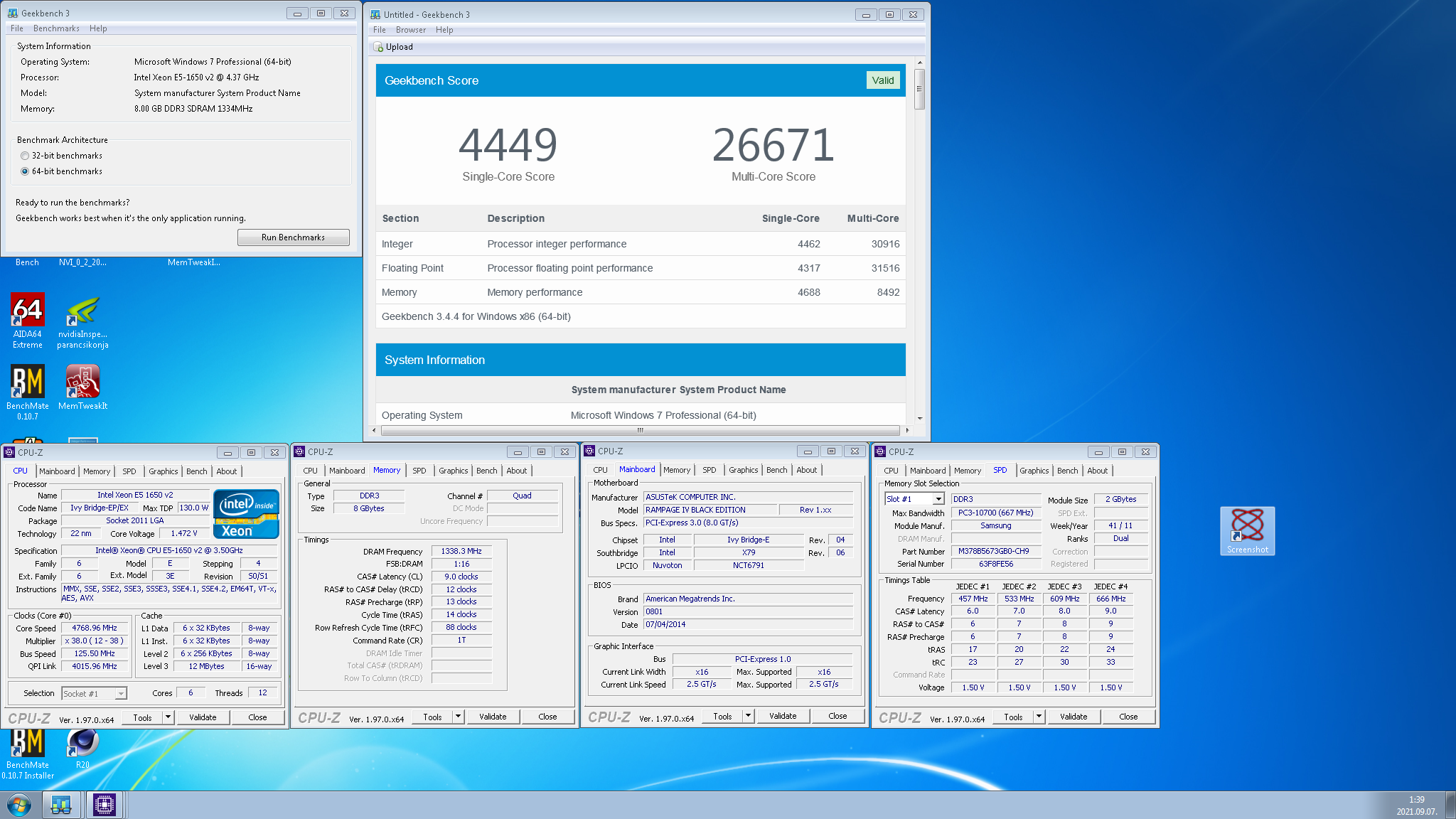
Task: Switch to Graphics tab in Mainboard CPU-Z window
Action: (x=744, y=470)
